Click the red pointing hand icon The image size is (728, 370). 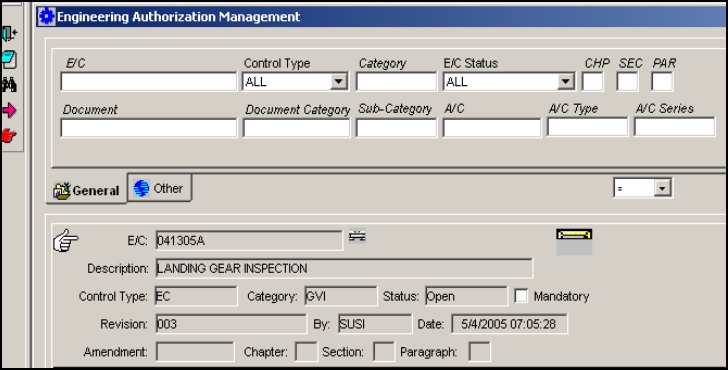click(9, 135)
